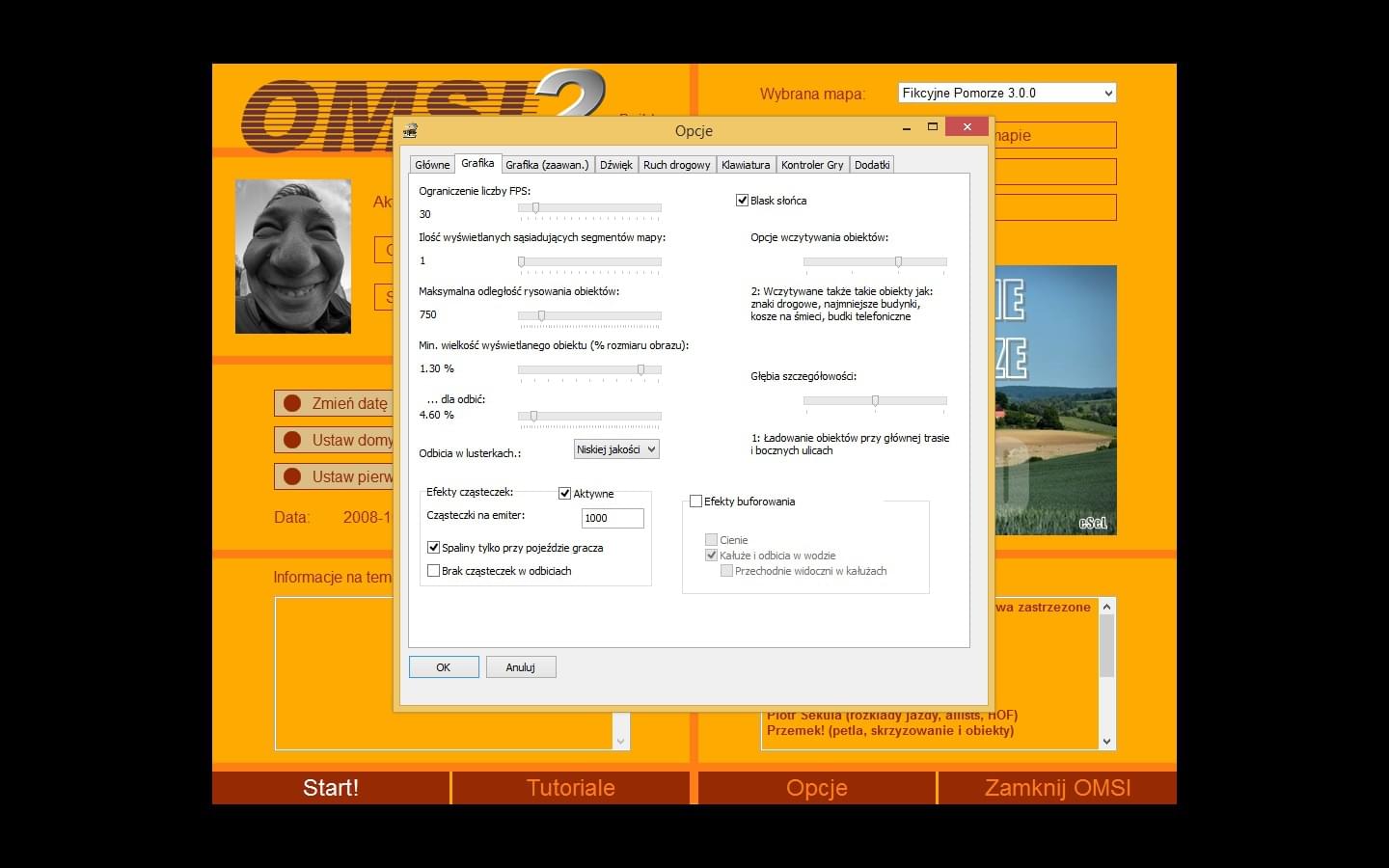Screen dimensions: 1389x868
Task: Switch to Grafika (zaawan.) tab
Action: [x=547, y=165]
